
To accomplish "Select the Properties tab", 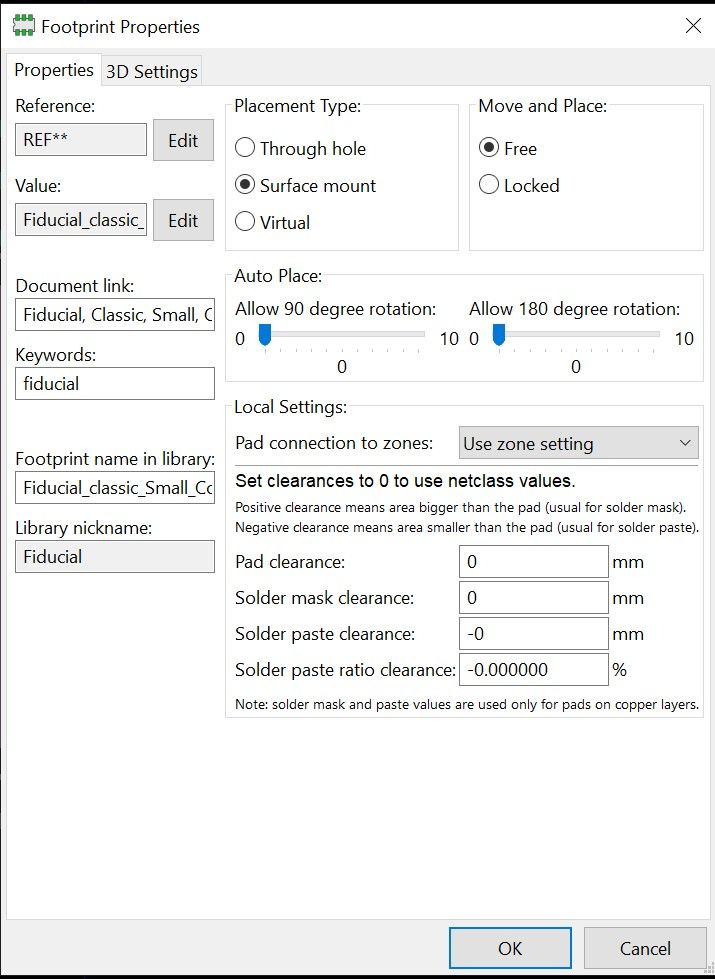I will coord(54,70).
